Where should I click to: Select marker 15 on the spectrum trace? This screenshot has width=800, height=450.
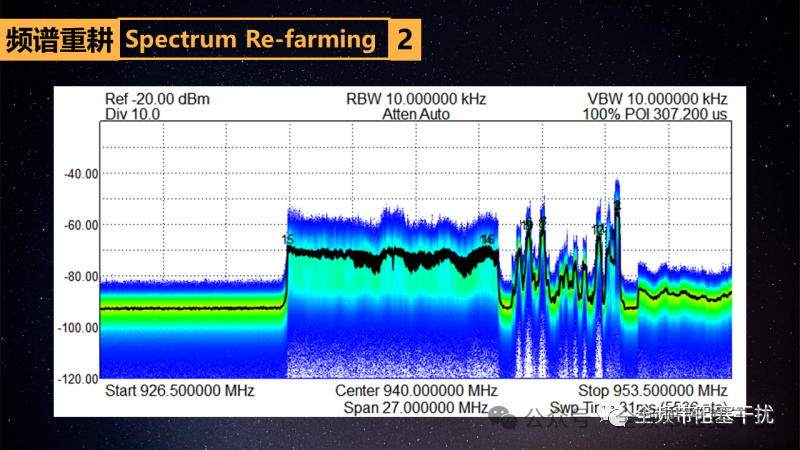tap(287, 239)
